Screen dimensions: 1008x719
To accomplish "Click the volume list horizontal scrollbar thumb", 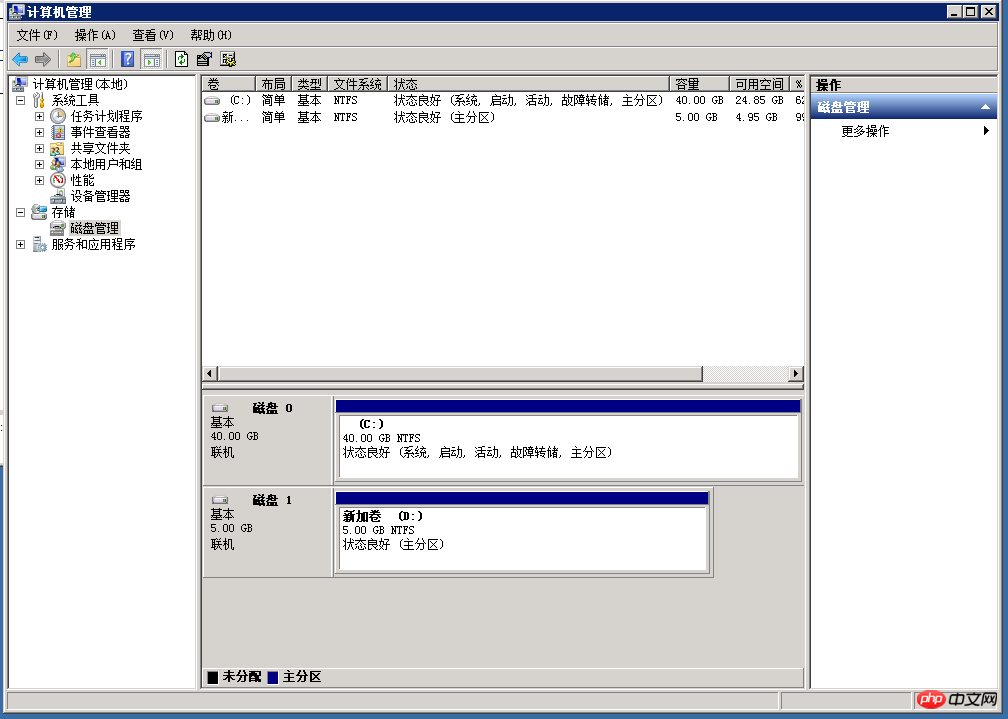I will [460, 374].
